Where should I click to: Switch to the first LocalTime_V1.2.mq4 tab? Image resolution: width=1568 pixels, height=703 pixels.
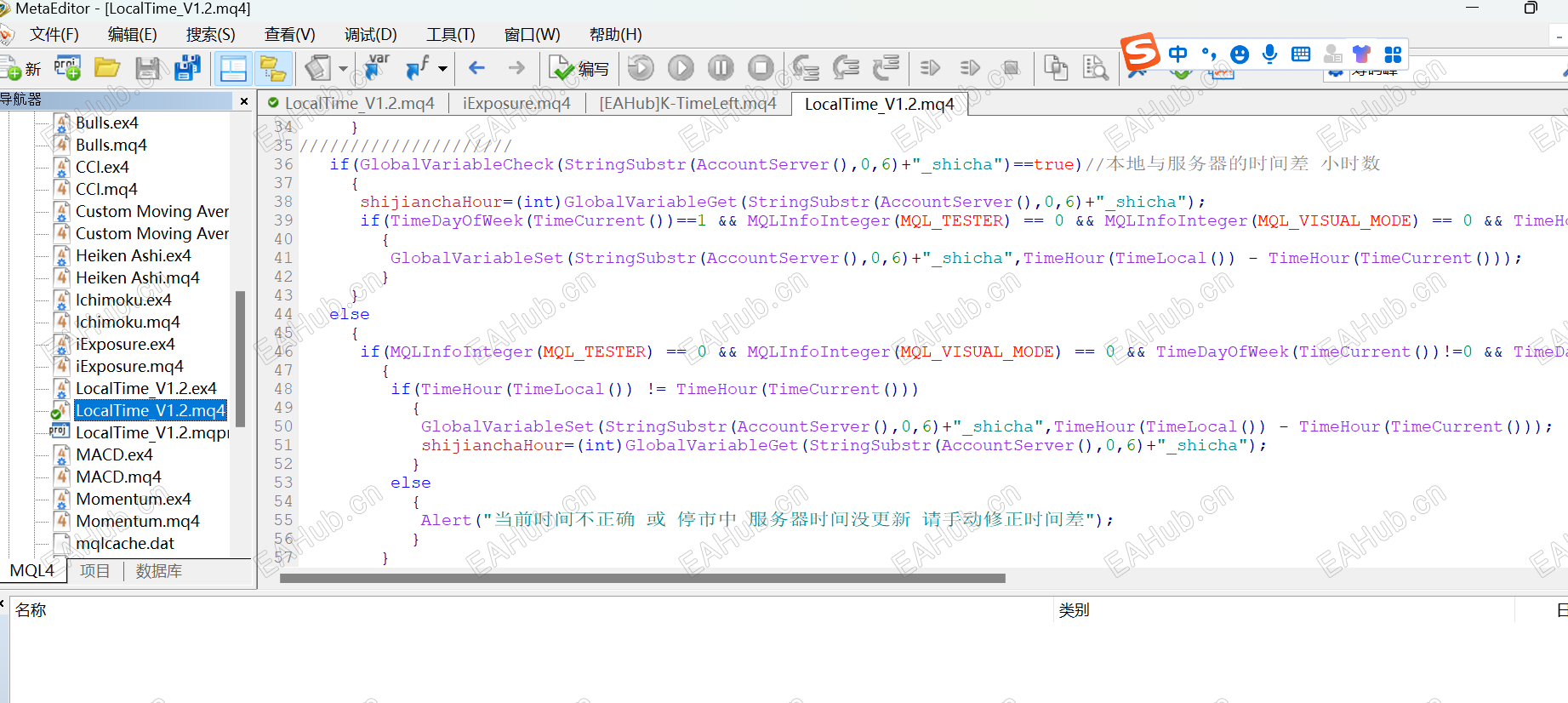pyautogui.click(x=352, y=103)
